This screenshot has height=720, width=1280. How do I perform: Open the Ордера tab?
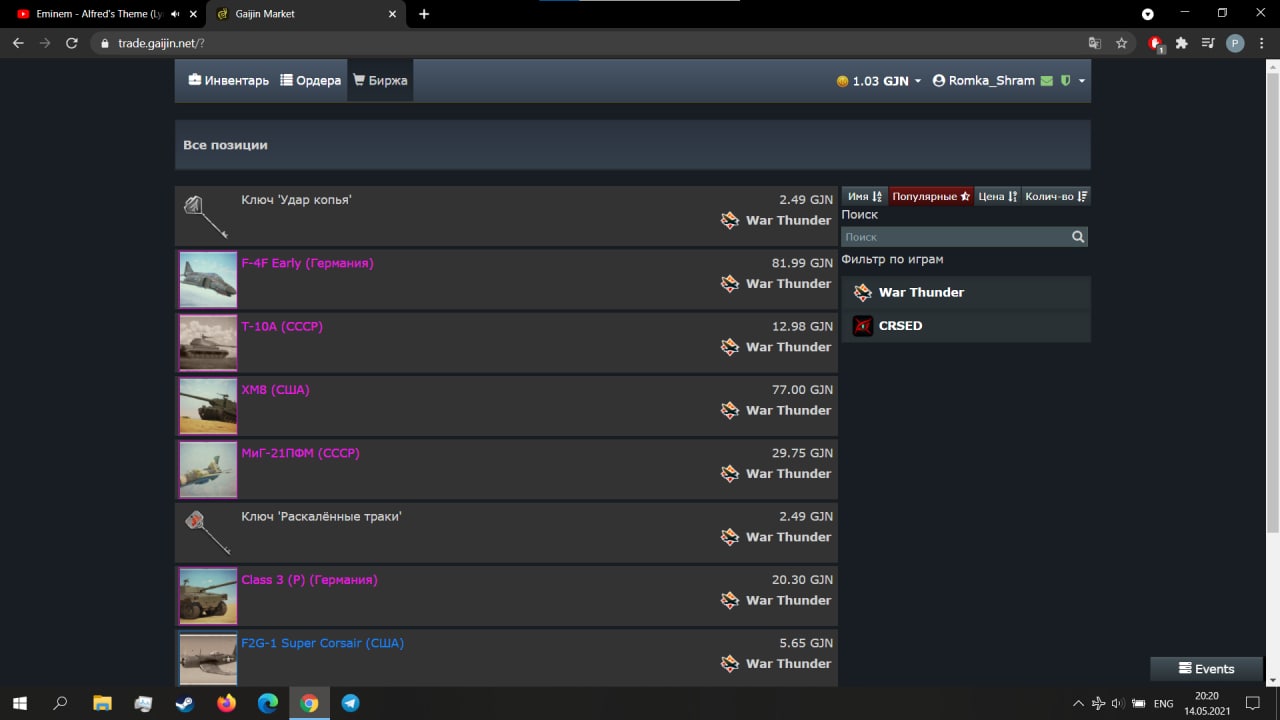[311, 81]
